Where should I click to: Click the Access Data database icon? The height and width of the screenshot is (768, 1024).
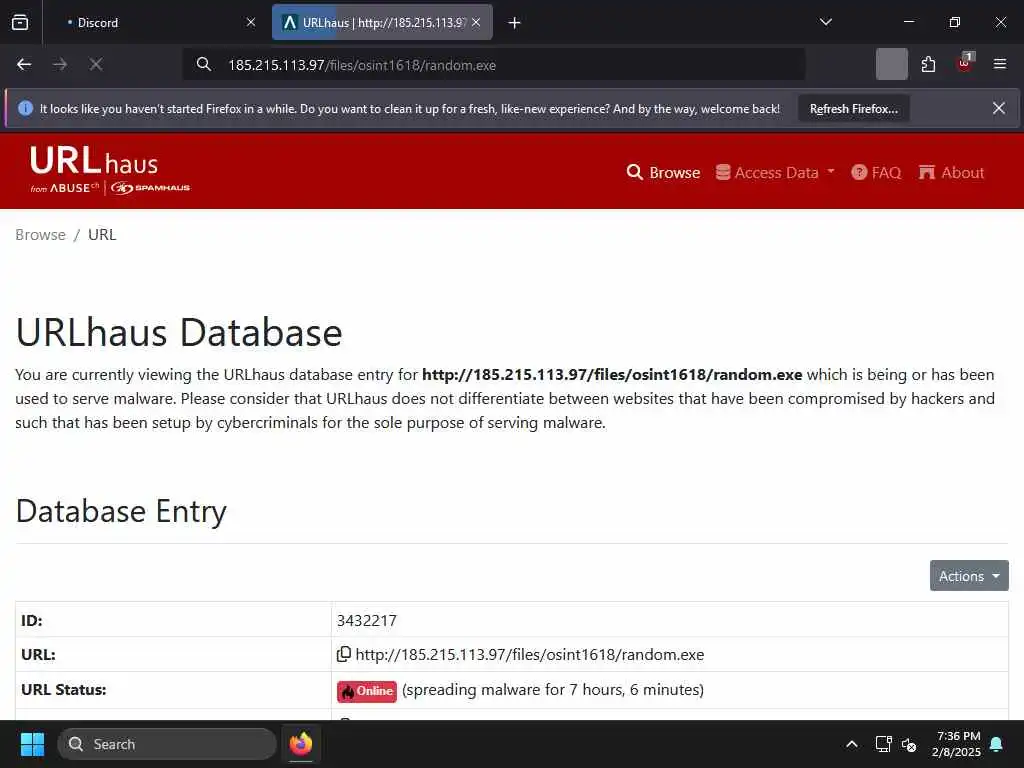pyautogui.click(x=722, y=172)
